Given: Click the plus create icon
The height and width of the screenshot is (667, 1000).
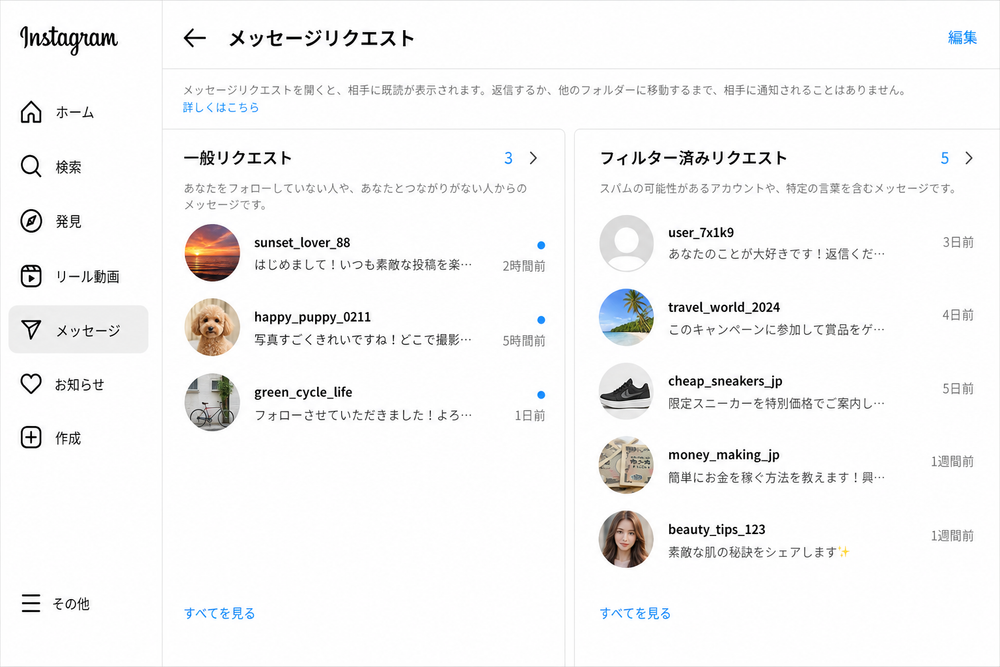Looking at the screenshot, I should [31, 437].
